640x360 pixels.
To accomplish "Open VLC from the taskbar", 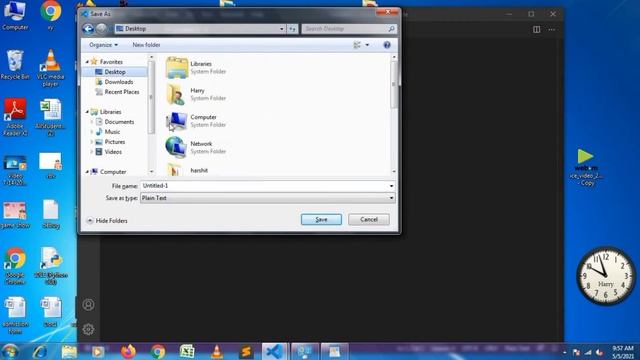I will pos(216,351).
